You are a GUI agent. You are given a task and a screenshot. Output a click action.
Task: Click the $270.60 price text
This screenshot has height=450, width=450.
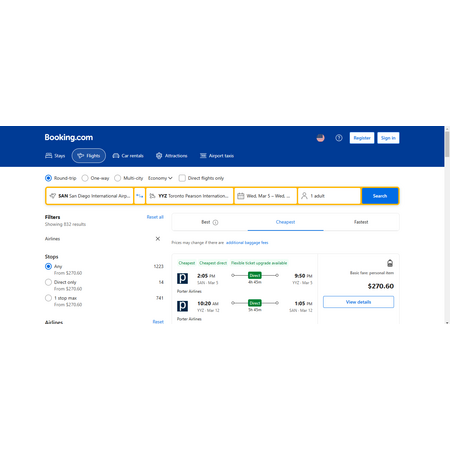381,286
